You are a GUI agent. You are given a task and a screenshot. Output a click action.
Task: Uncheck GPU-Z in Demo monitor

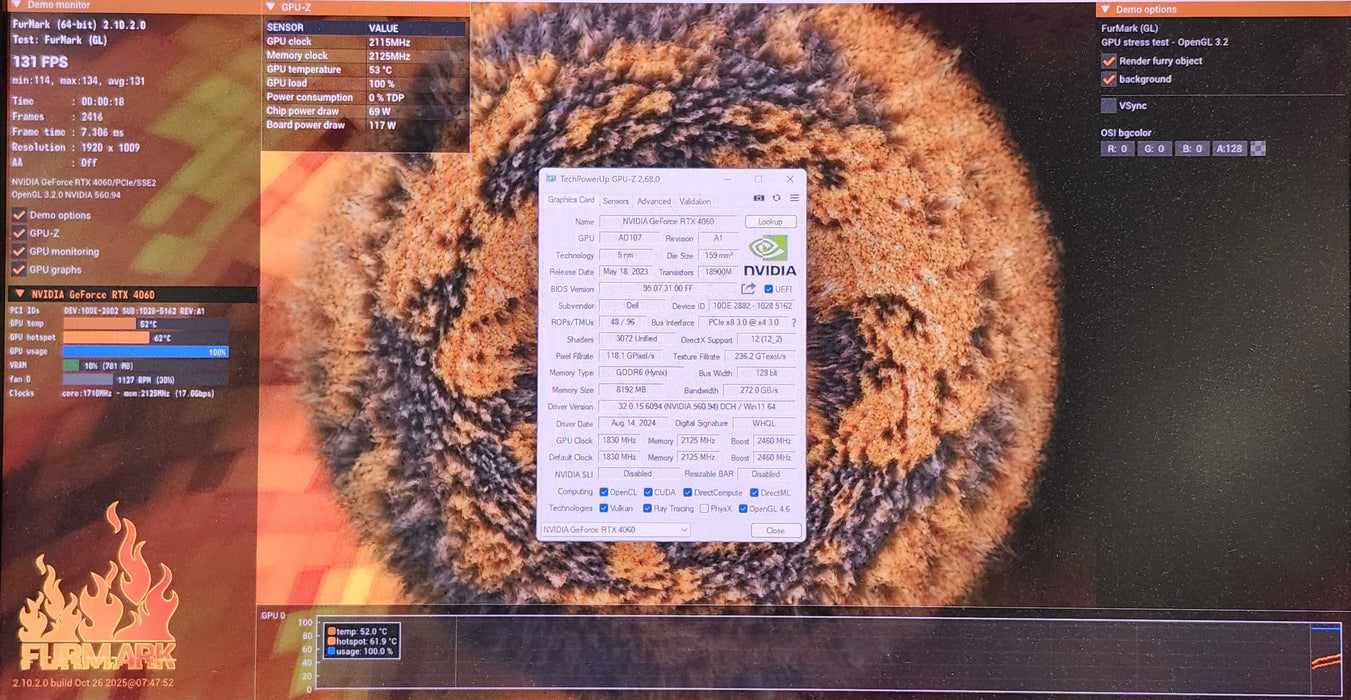click(x=19, y=233)
